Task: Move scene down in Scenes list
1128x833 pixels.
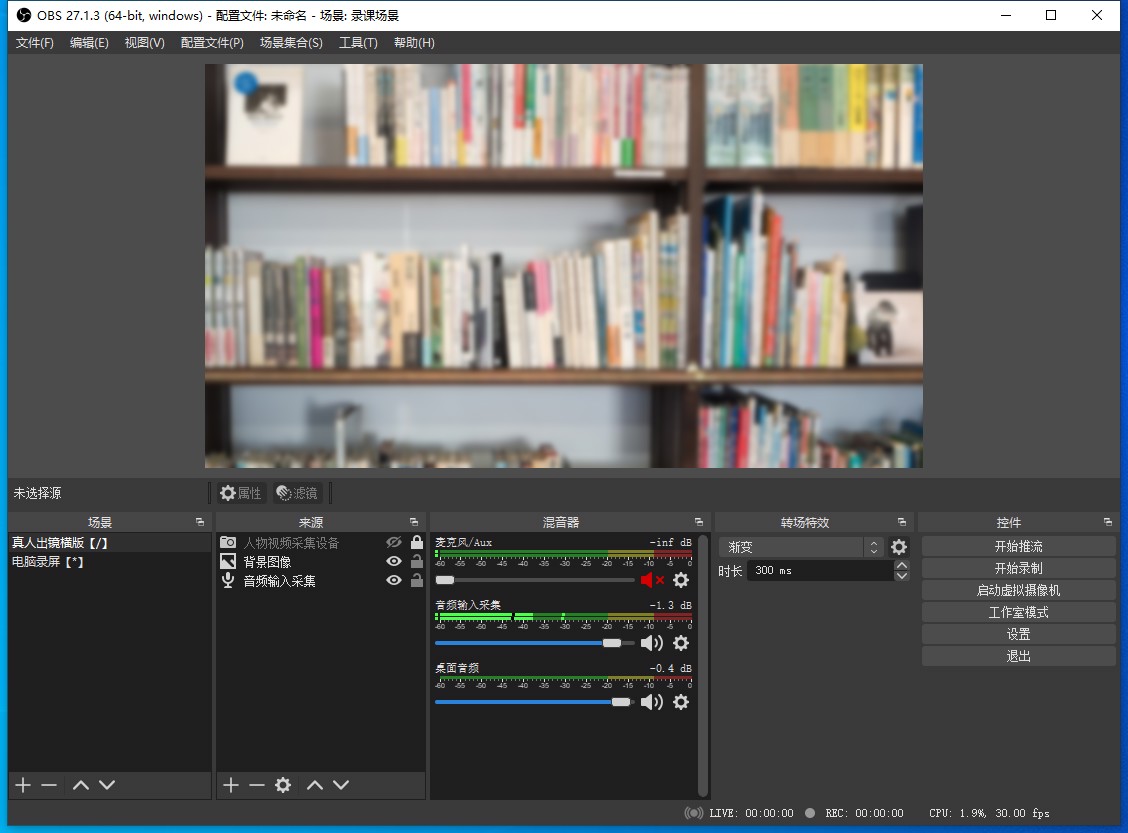Action: tap(107, 785)
